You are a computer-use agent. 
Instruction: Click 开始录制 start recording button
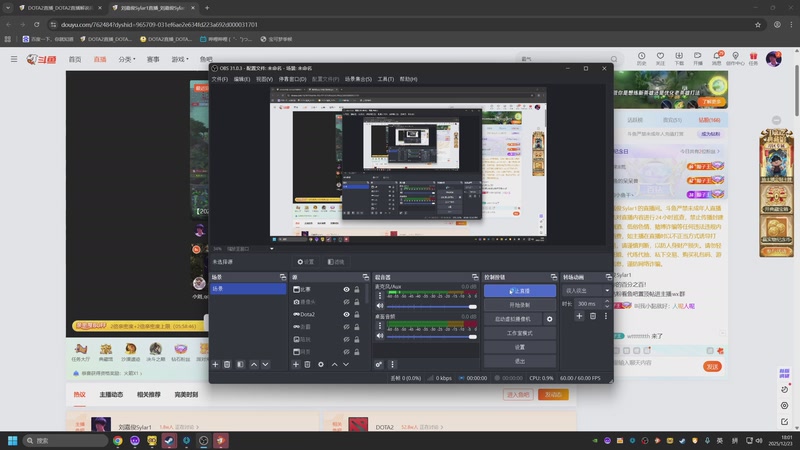520,305
